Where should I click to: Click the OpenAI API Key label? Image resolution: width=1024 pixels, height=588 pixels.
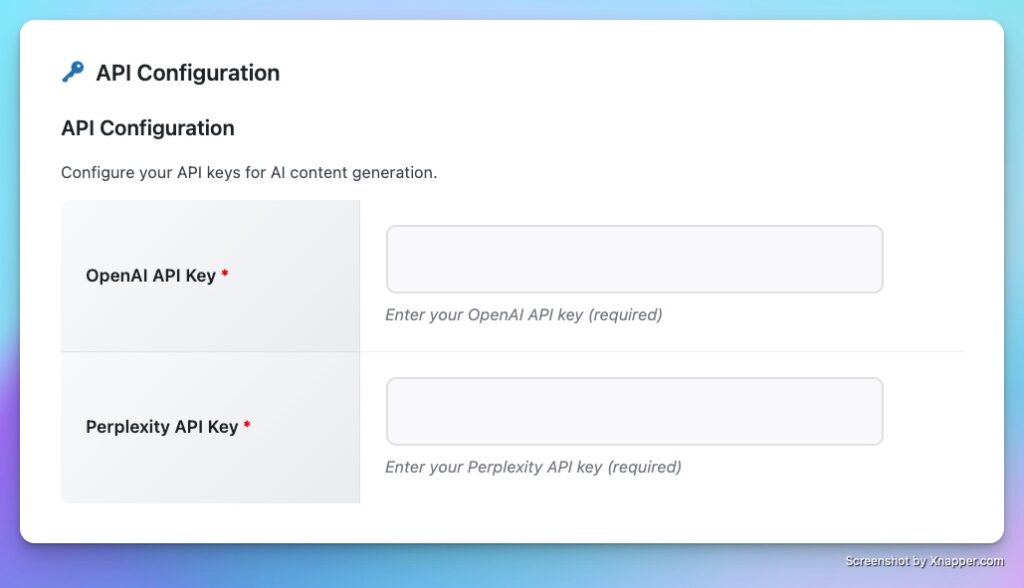[x=151, y=276]
